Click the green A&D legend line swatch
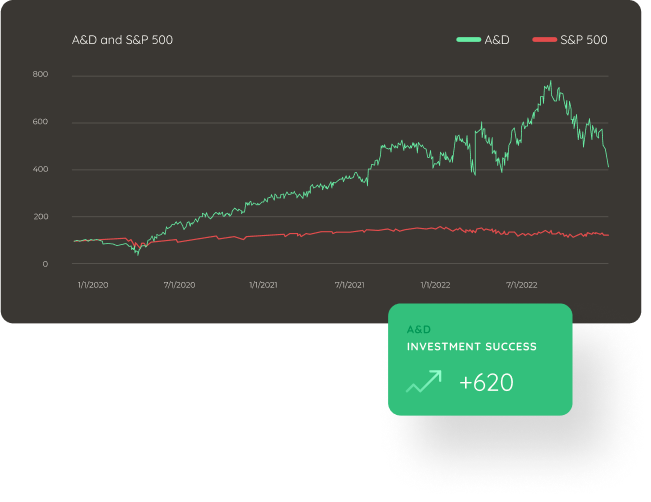 (x=468, y=40)
